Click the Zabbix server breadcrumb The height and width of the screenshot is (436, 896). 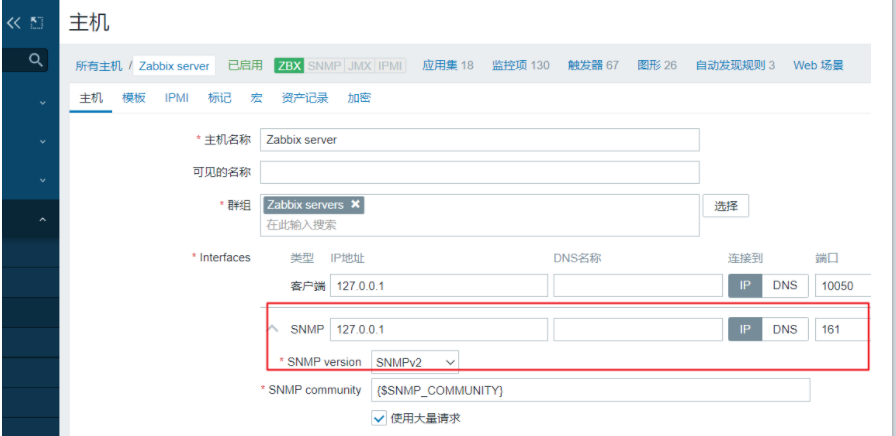tap(174, 66)
